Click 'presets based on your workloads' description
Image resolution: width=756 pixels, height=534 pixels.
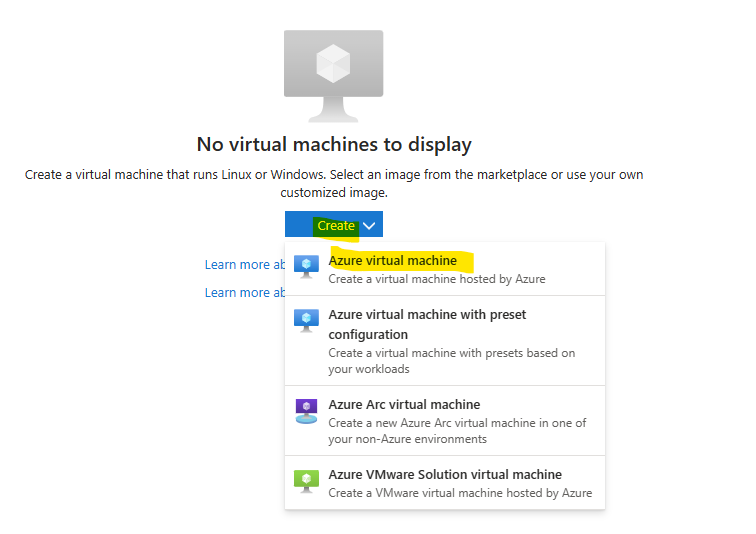tap(452, 361)
